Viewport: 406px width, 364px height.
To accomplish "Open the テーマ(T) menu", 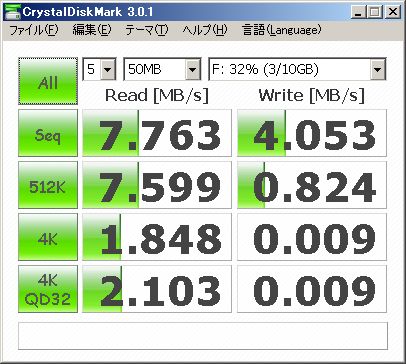I will [x=147, y=30].
